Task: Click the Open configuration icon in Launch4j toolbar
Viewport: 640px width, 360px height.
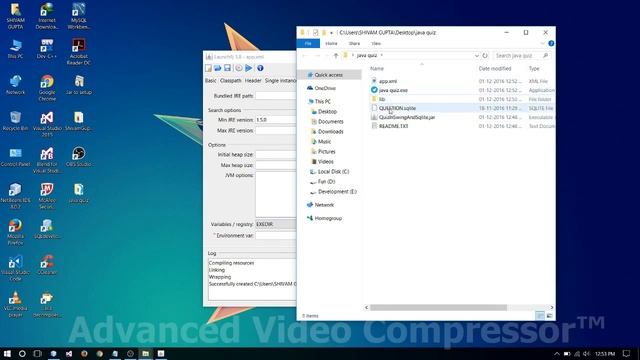Action: pos(218,68)
